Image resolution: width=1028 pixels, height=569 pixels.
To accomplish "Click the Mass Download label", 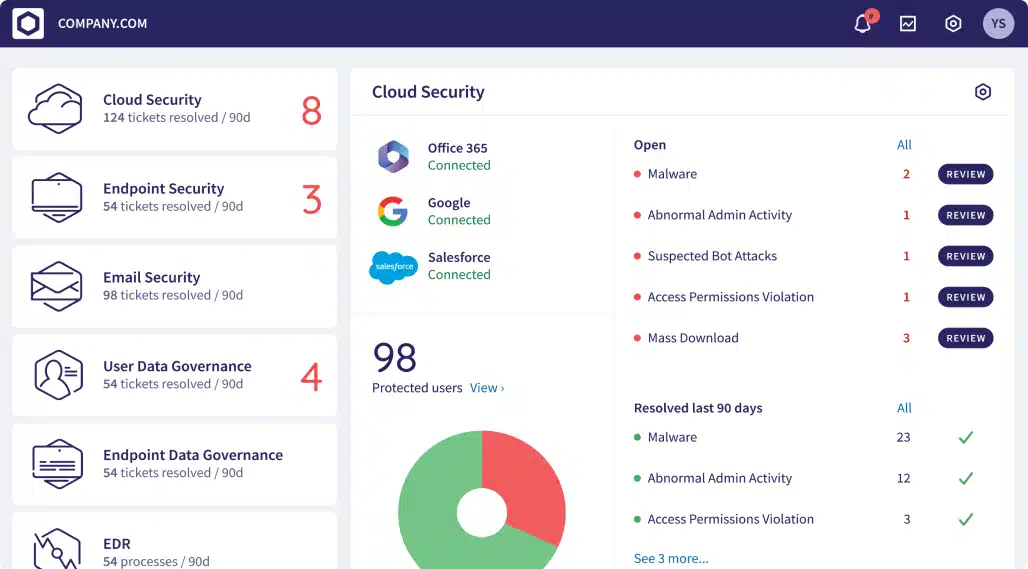I will [x=693, y=338].
